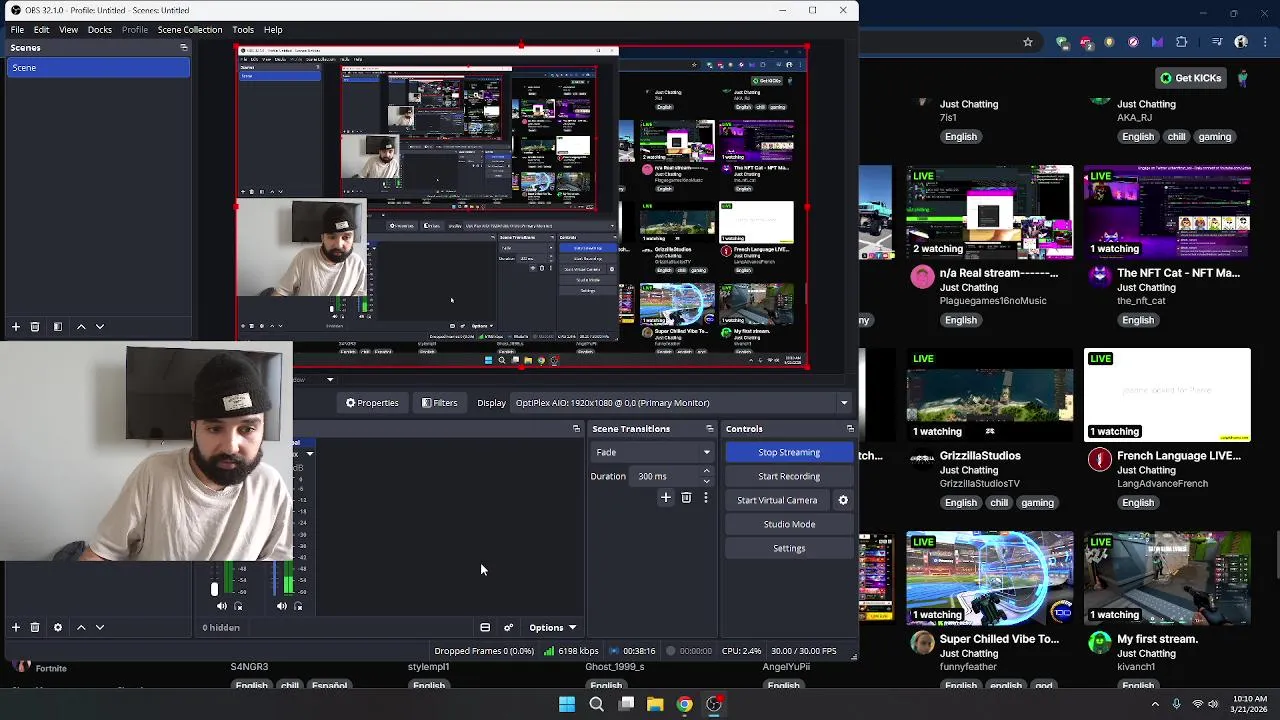Decrease transition duration with down arrow

(706, 482)
